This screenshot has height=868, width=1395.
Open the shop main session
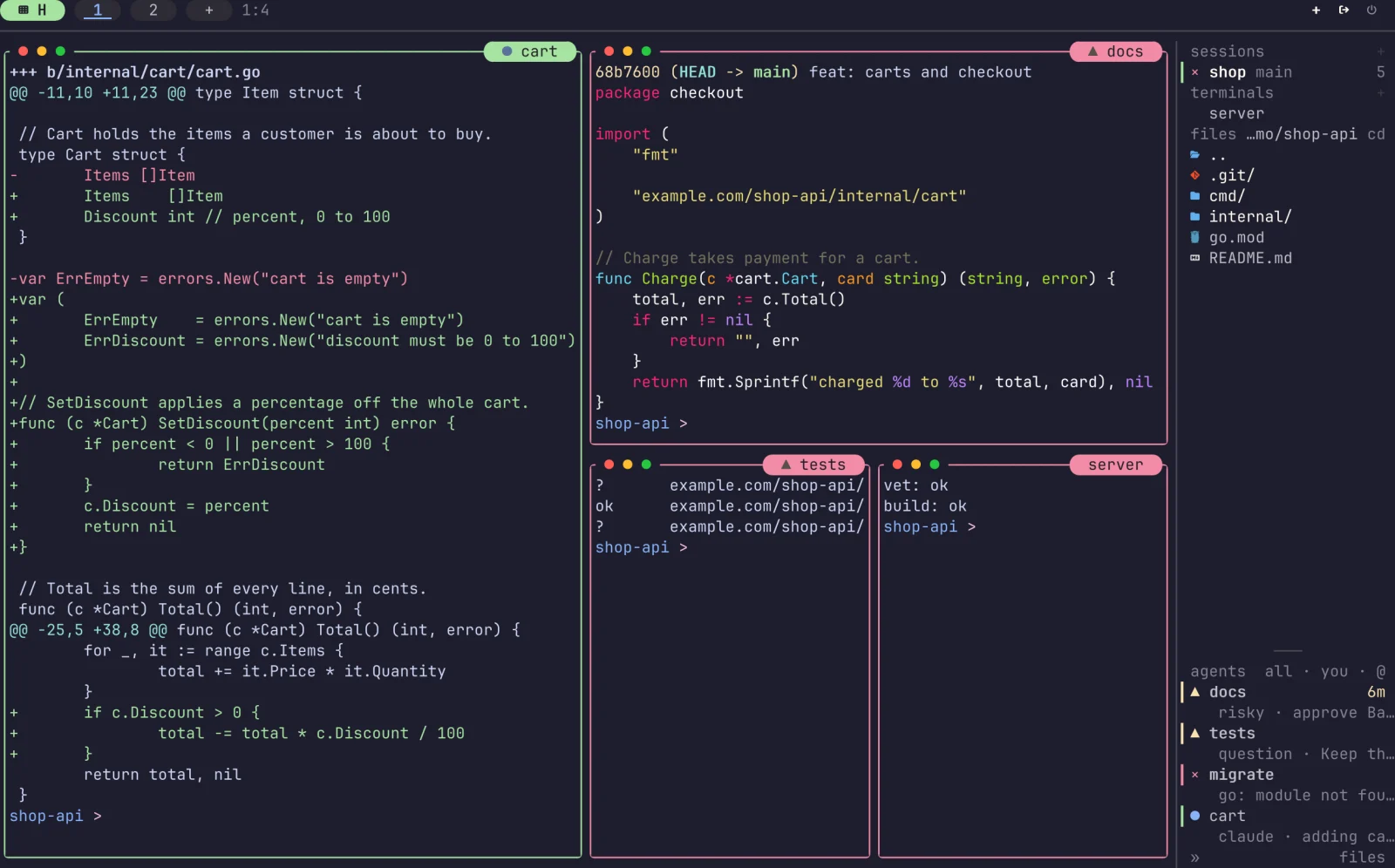(1286, 72)
